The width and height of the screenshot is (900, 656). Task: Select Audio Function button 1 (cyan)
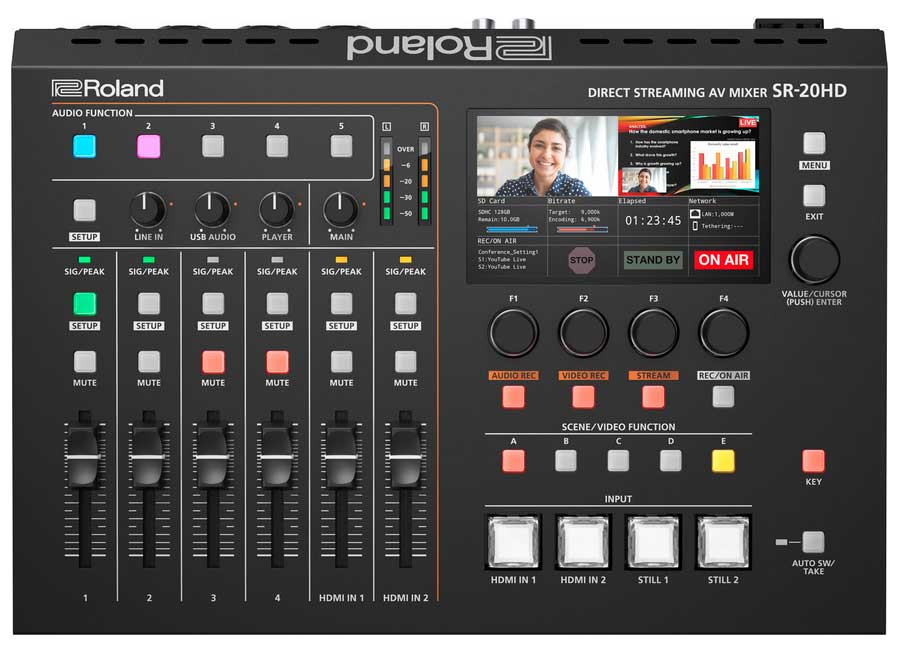tap(84, 146)
